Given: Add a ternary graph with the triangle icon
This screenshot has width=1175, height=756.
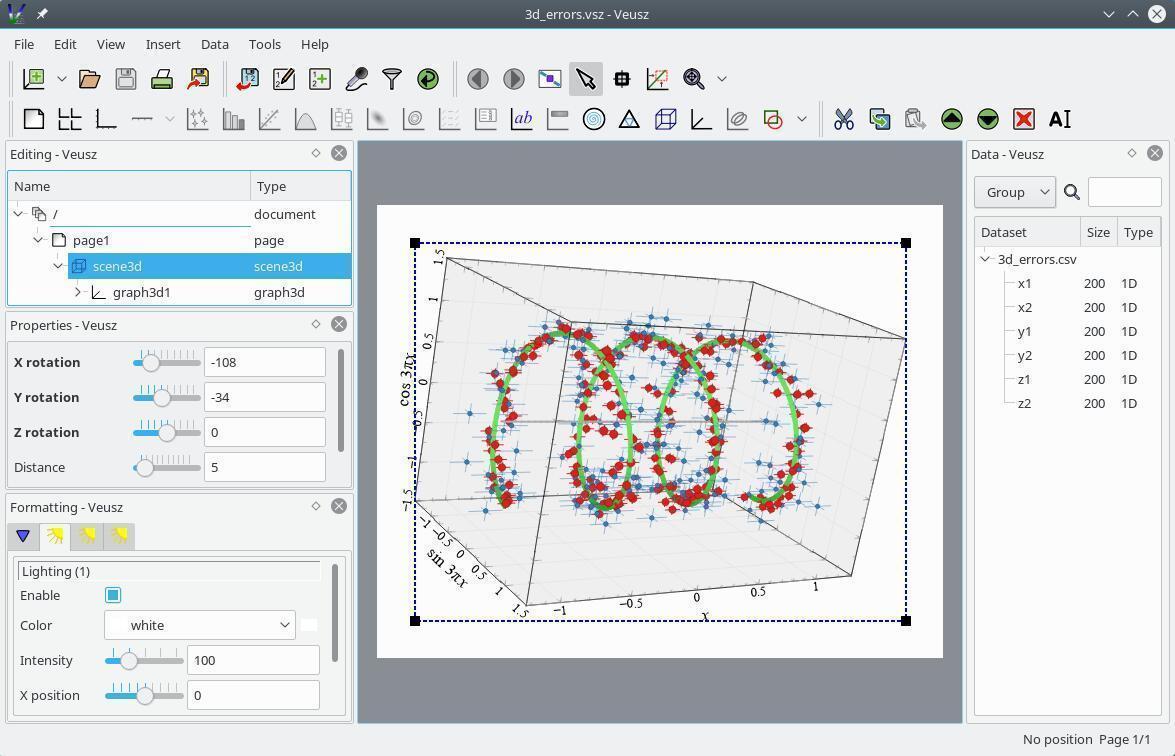Looking at the screenshot, I should coord(629,119).
